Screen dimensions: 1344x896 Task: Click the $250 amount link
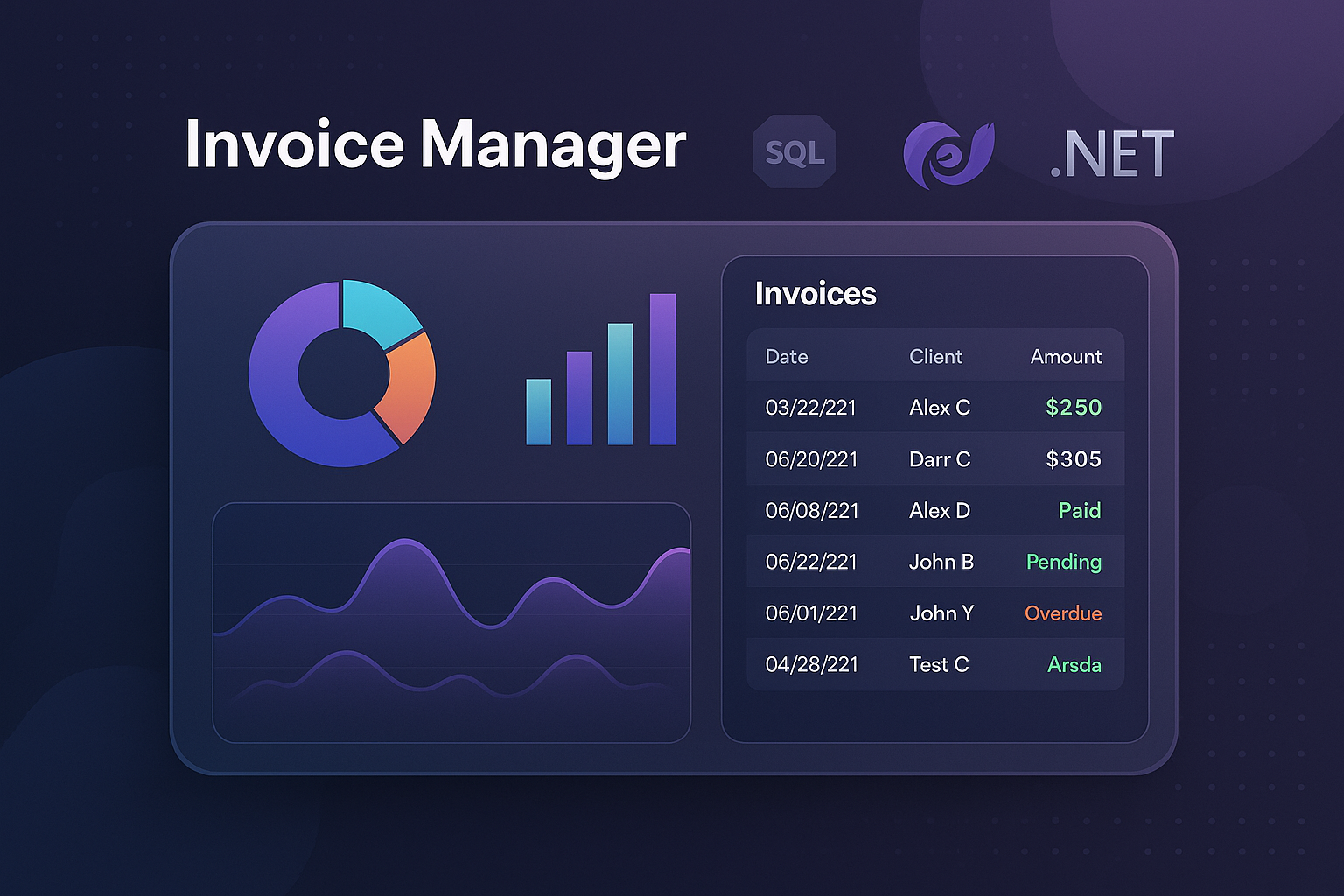click(x=1073, y=407)
